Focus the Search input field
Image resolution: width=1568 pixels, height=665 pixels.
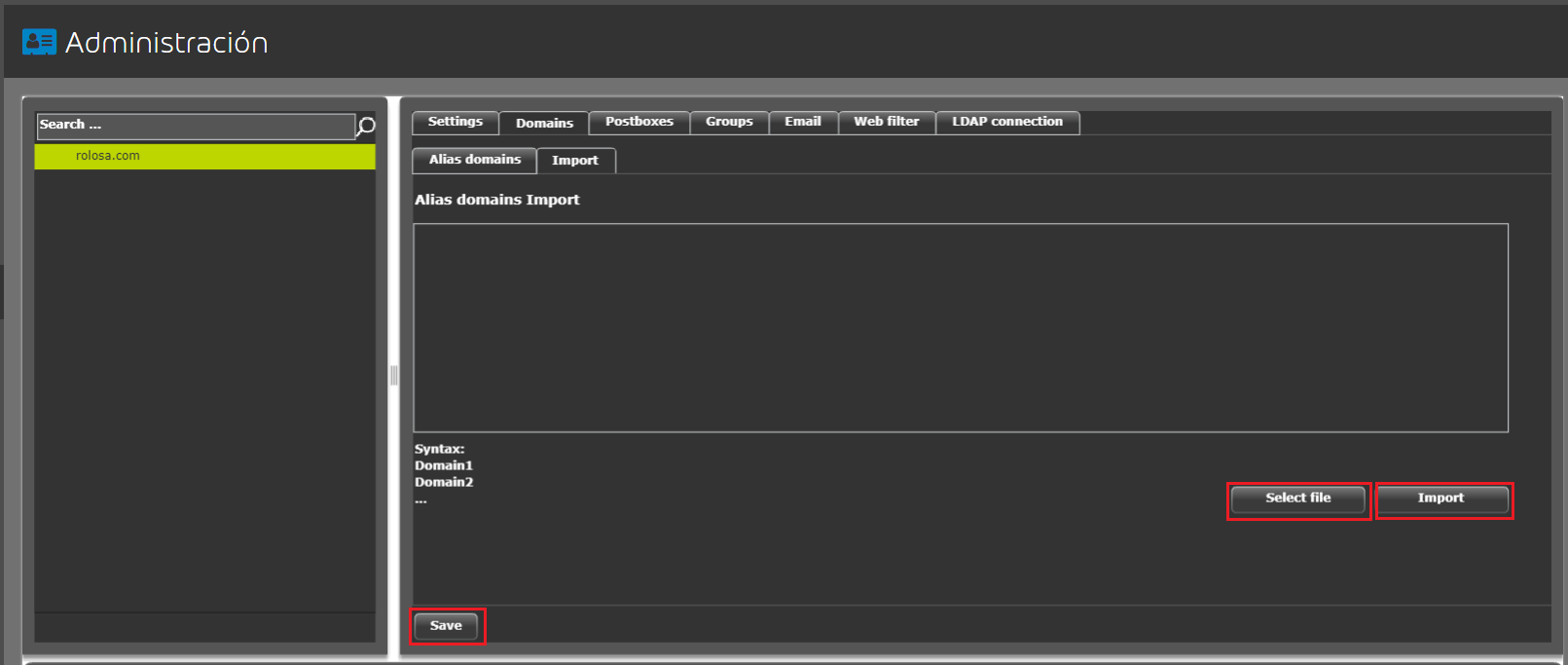coord(195,126)
